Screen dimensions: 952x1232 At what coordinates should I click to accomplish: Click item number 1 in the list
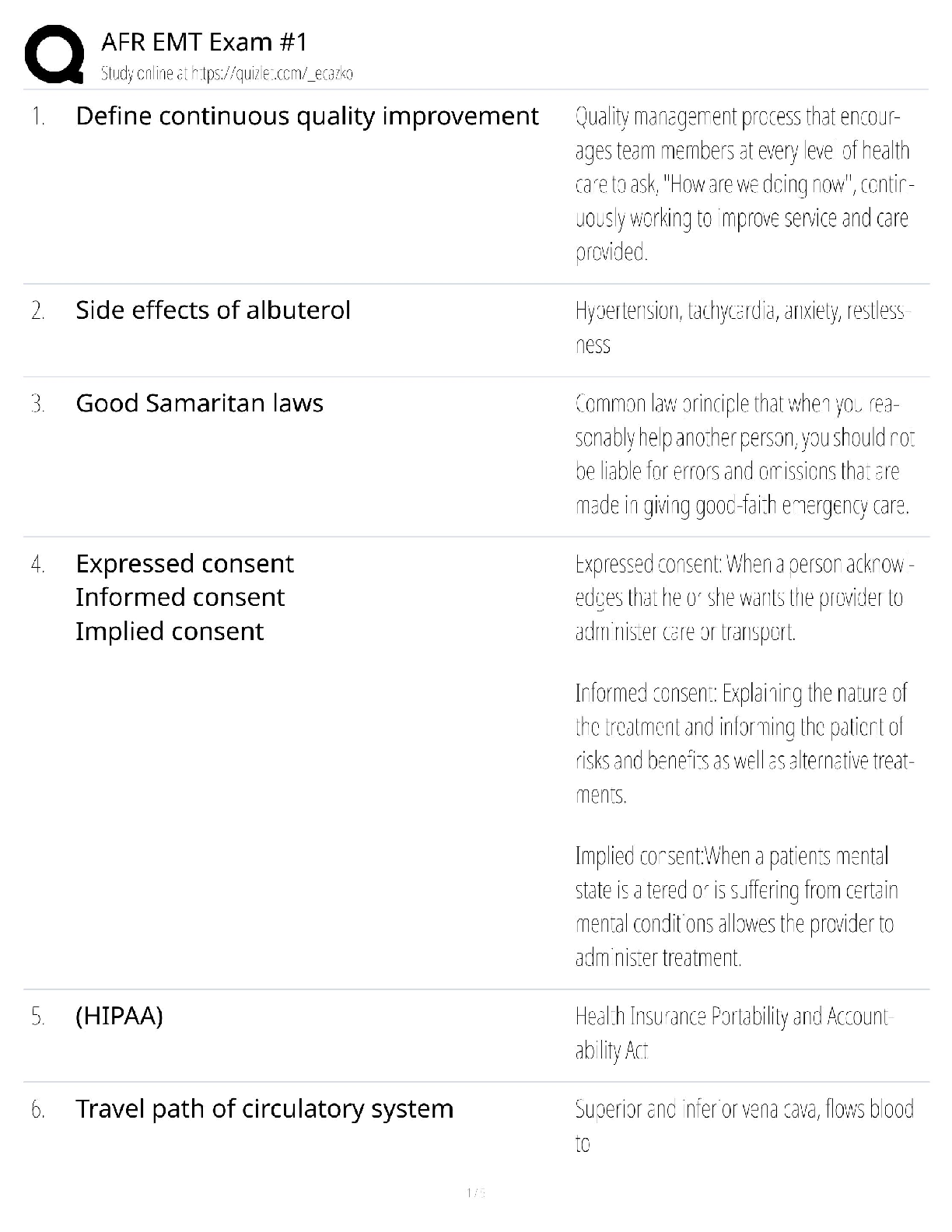tap(38, 117)
